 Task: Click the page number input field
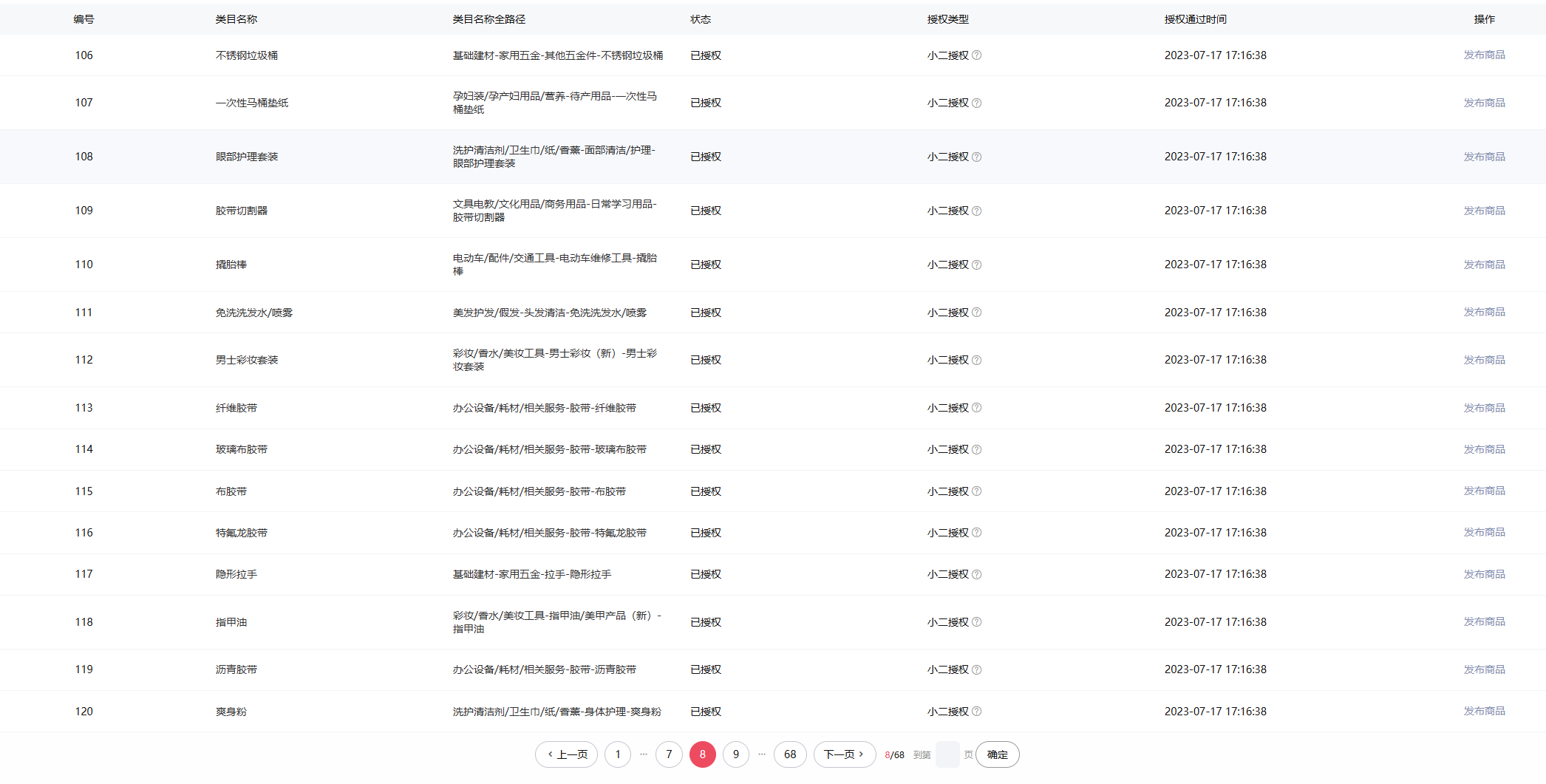click(x=947, y=754)
